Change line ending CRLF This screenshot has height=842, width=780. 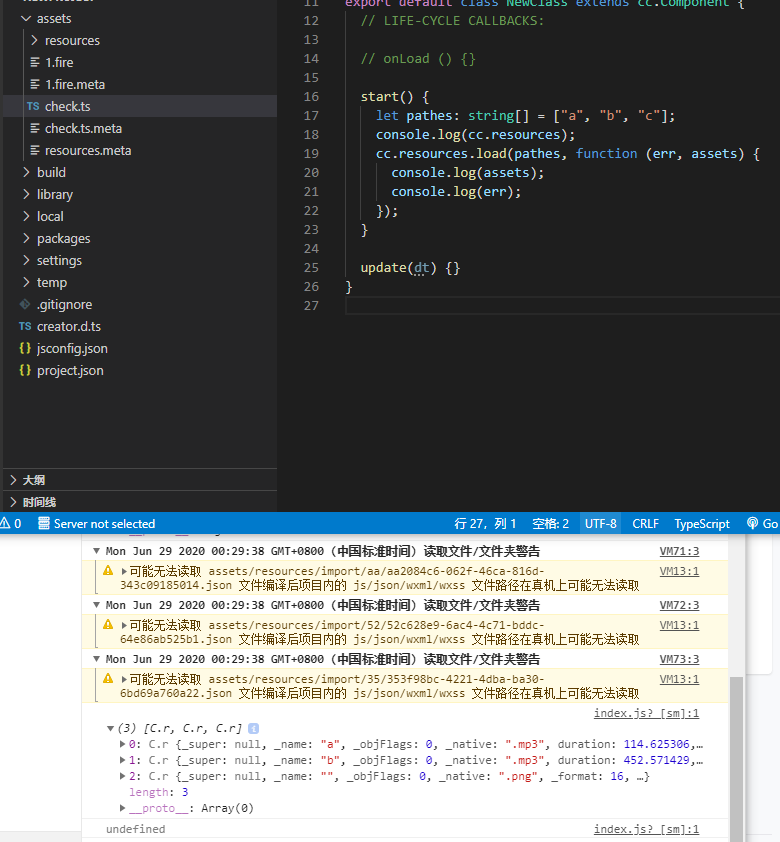(645, 524)
